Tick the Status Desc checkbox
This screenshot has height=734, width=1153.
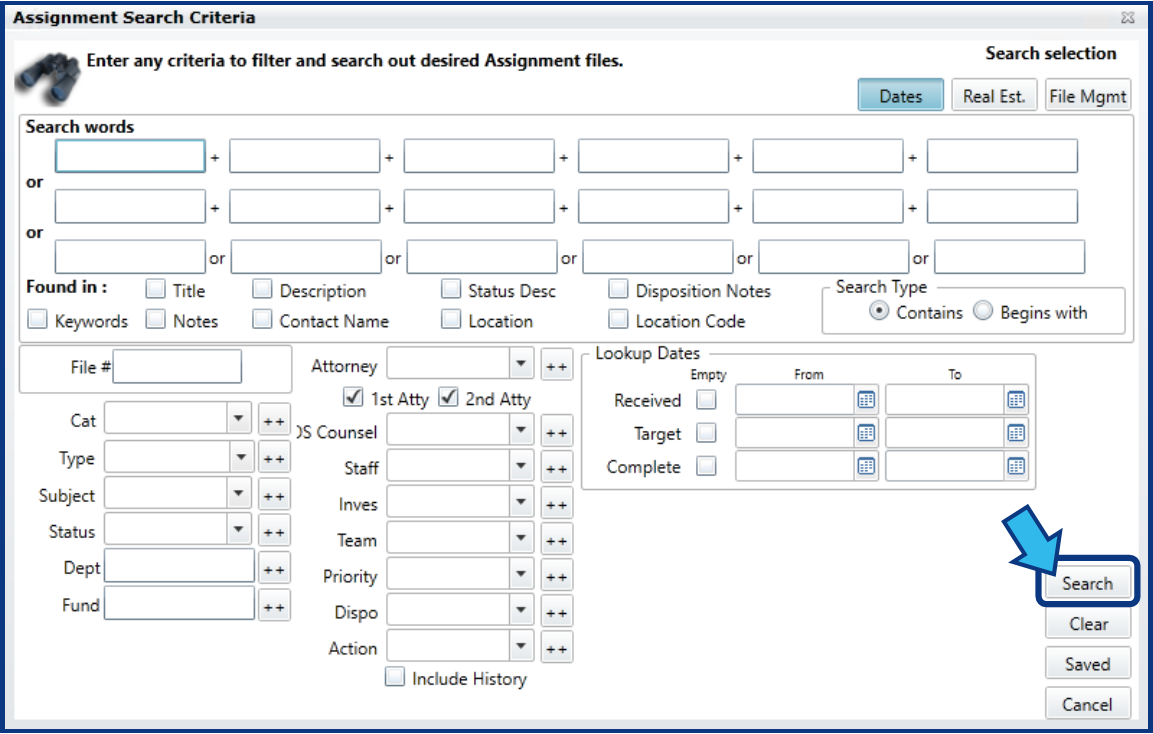pos(451,289)
